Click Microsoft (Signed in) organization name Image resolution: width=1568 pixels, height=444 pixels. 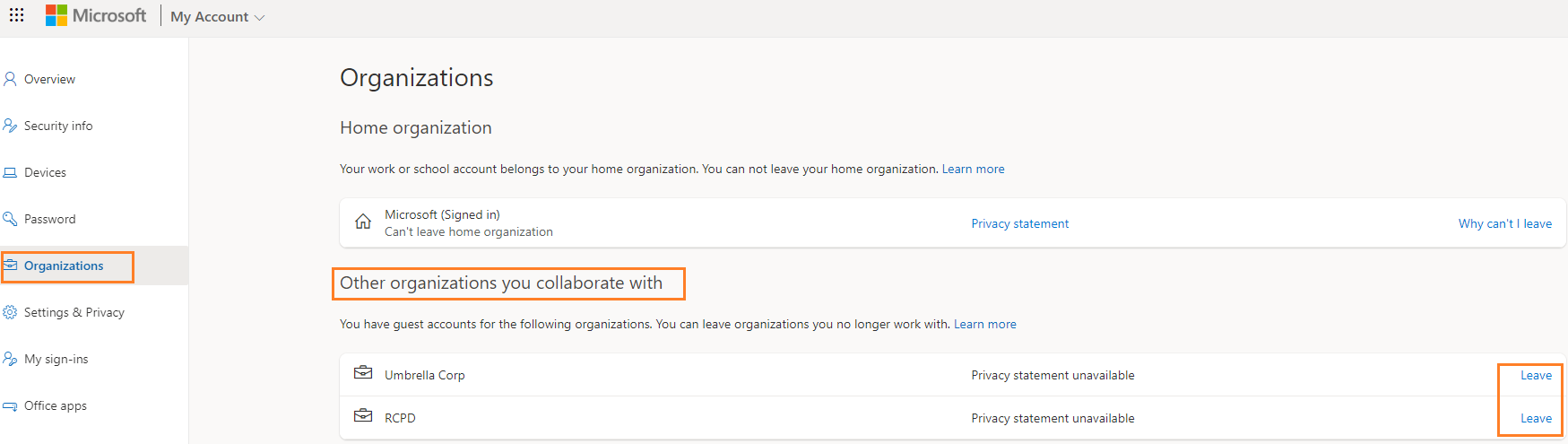pos(442,214)
